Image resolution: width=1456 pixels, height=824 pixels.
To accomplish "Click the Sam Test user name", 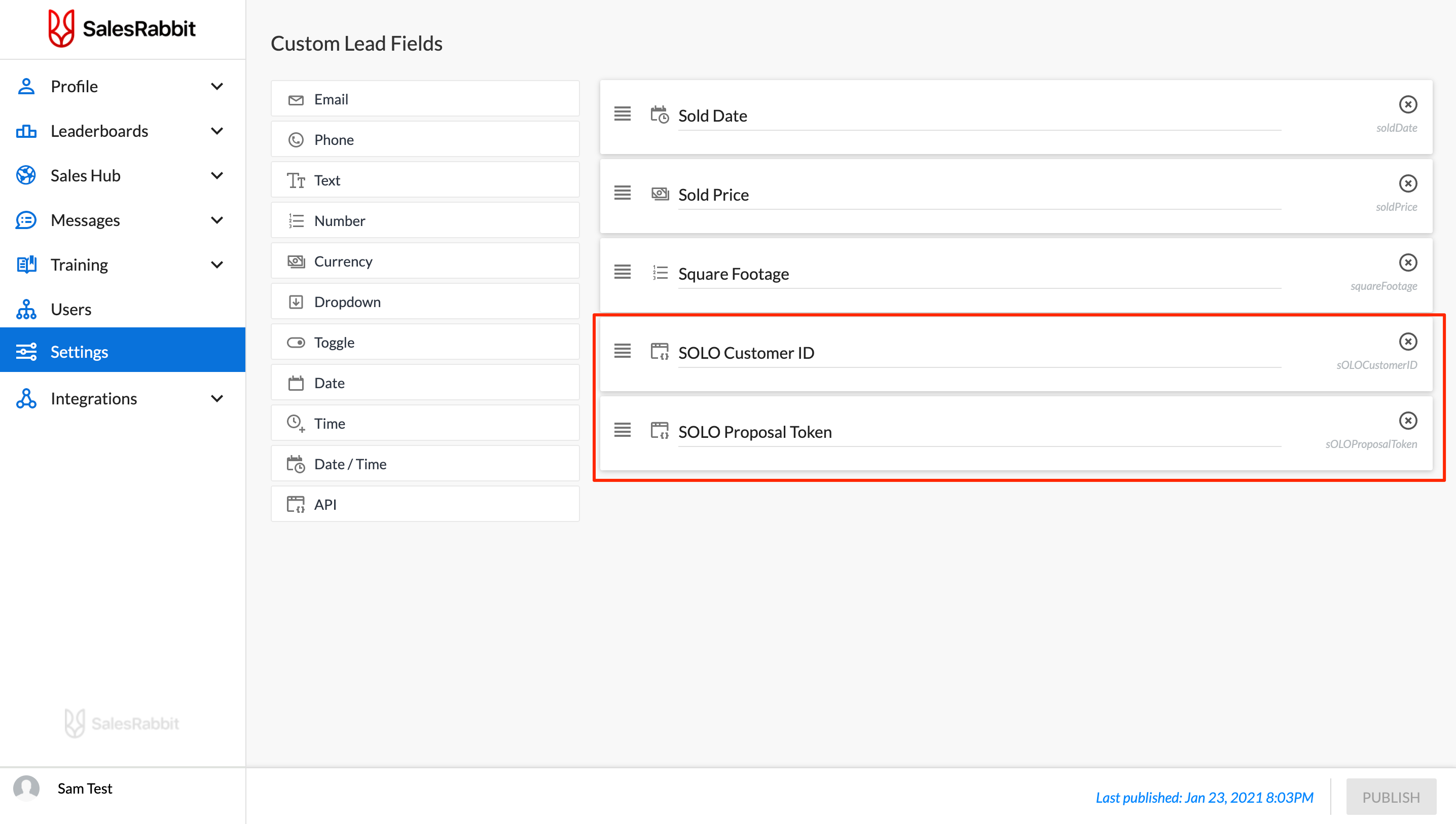I will [x=85, y=788].
